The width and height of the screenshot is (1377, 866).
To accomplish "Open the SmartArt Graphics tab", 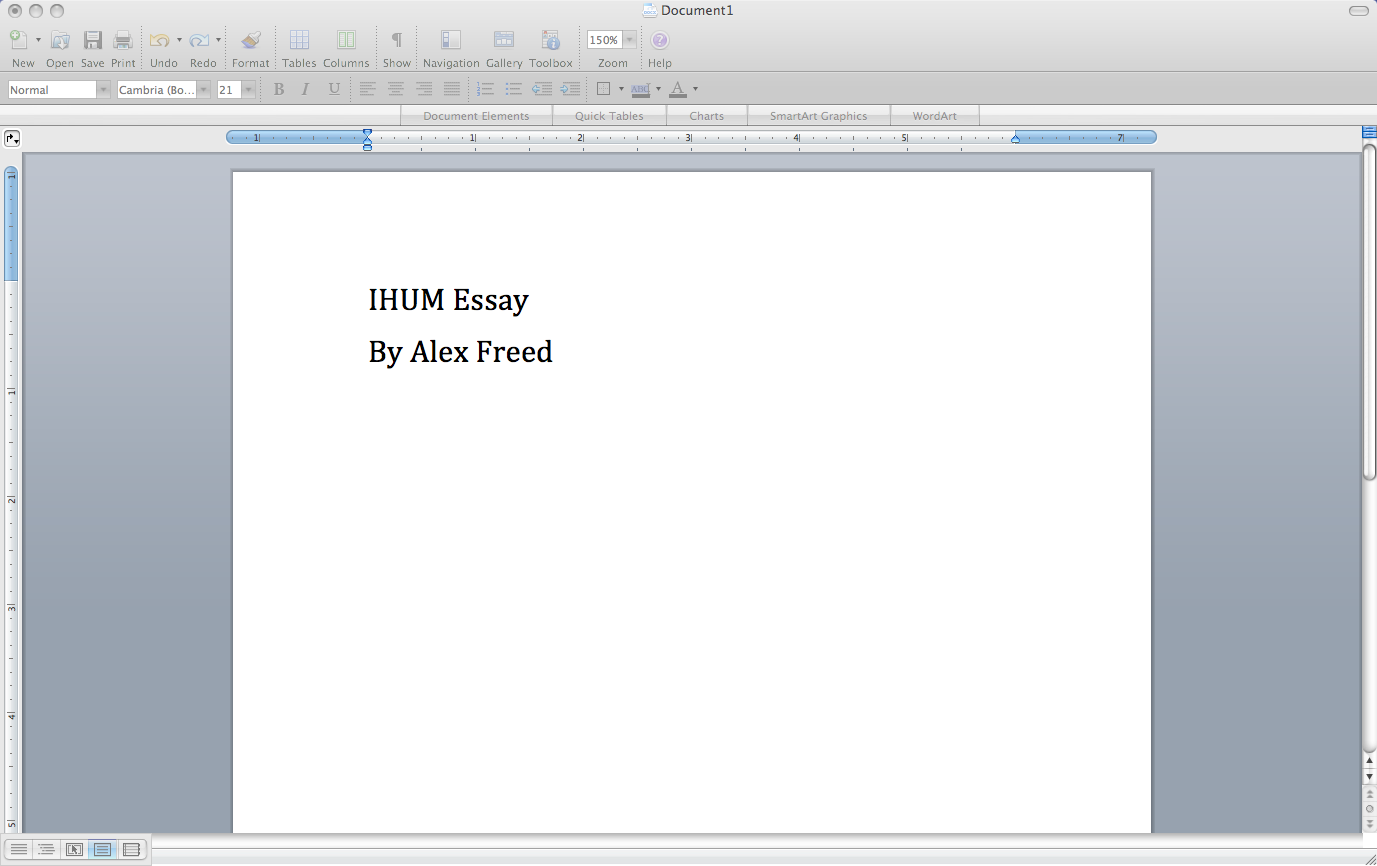I will pyautogui.click(x=818, y=116).
